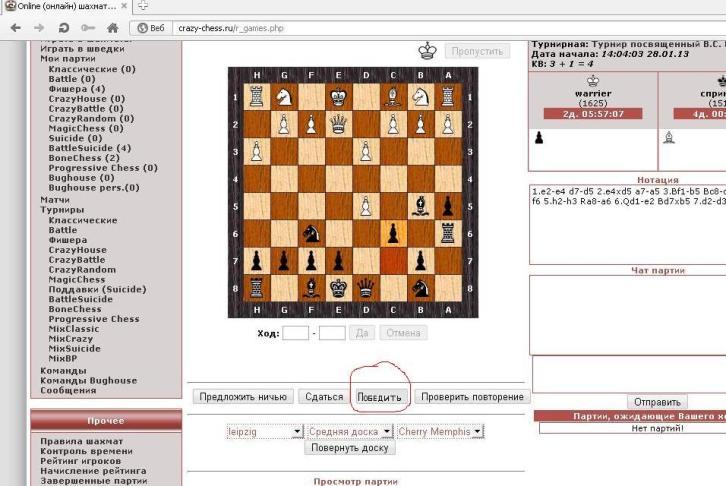The width and height of the screenshot is (726, 486).
Task: Pick the black knight on F6
Action: click(312, 233)
